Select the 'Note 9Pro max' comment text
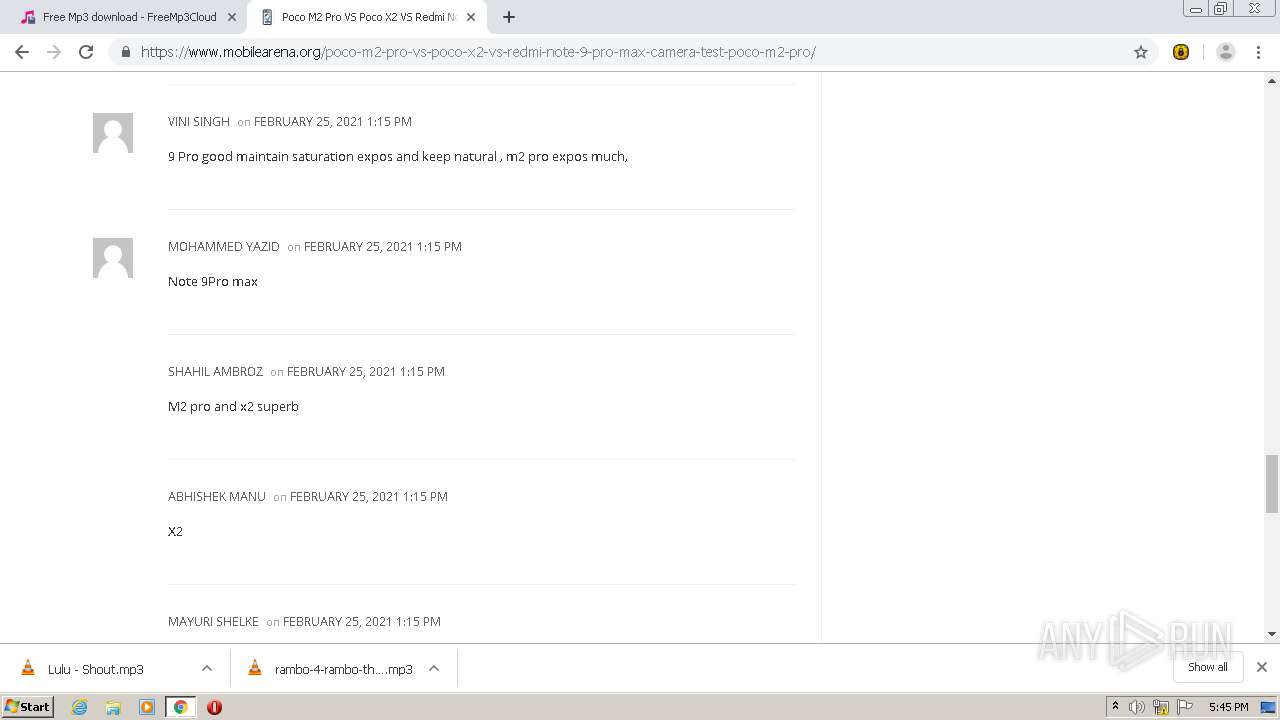 click(213, 281)
